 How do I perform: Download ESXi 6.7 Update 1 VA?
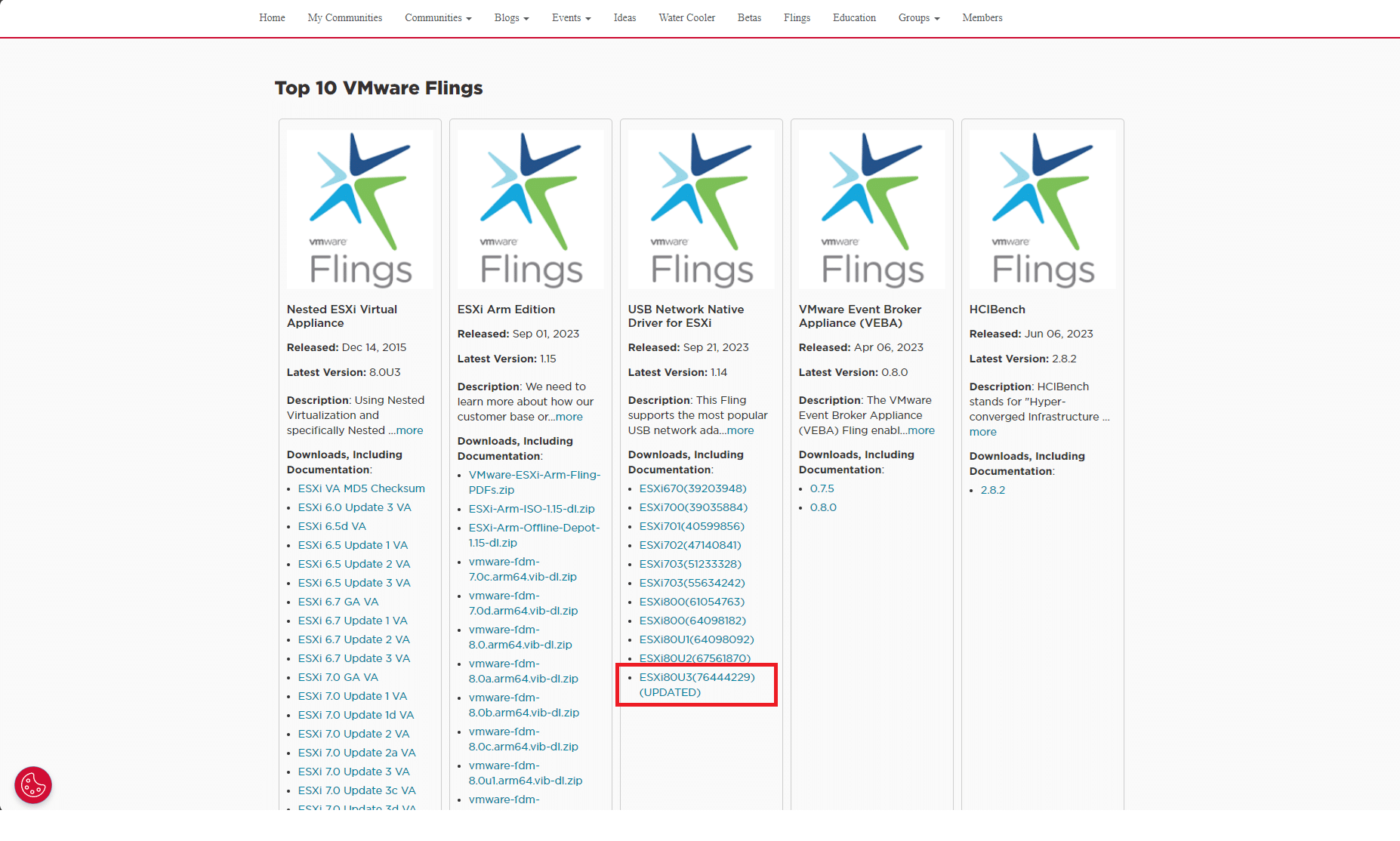(353, 621)
